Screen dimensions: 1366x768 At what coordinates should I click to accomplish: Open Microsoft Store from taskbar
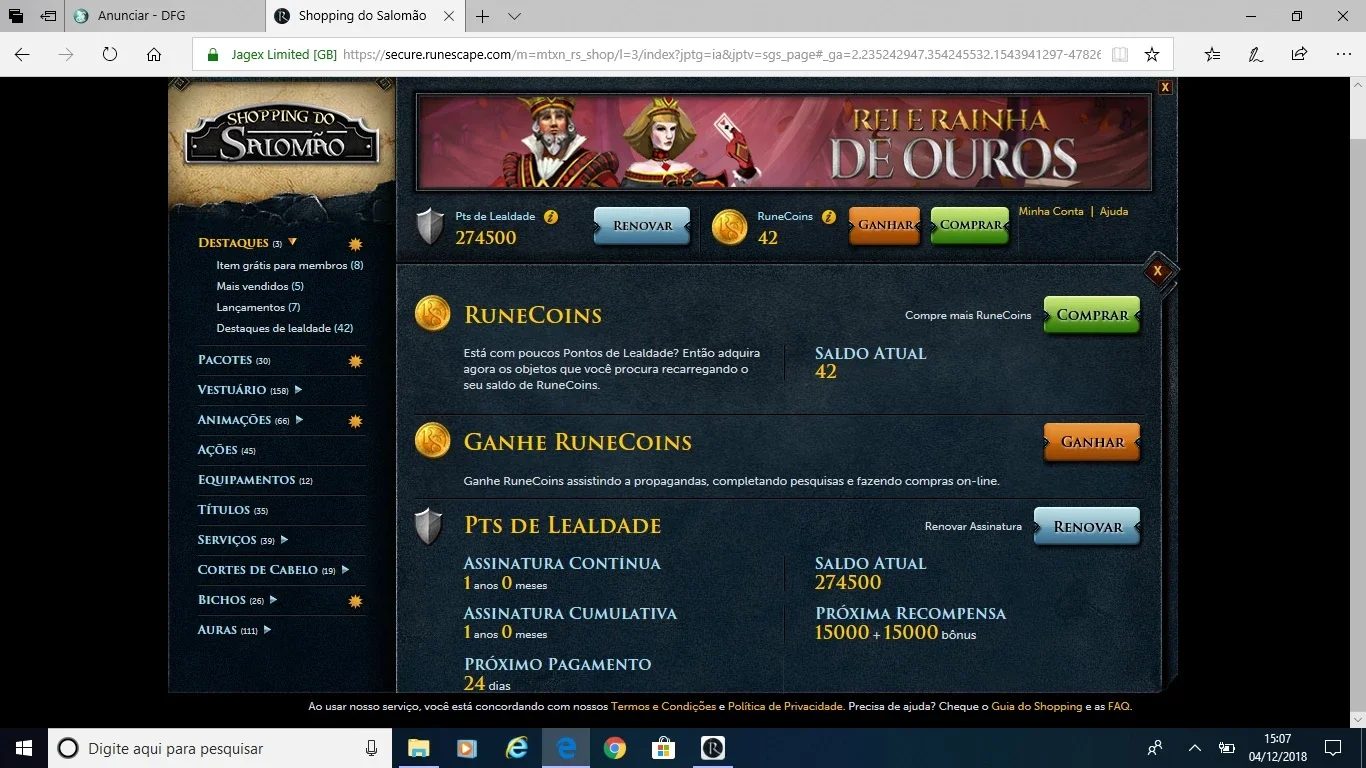663,748
